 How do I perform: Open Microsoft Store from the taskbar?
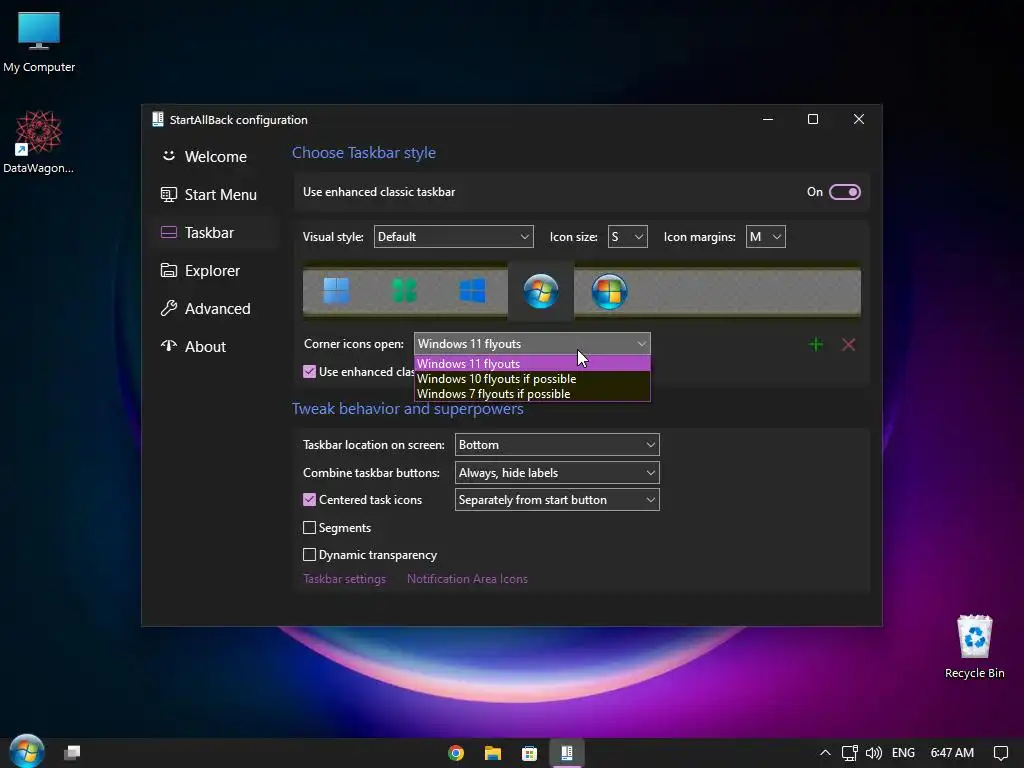point(529,753)
